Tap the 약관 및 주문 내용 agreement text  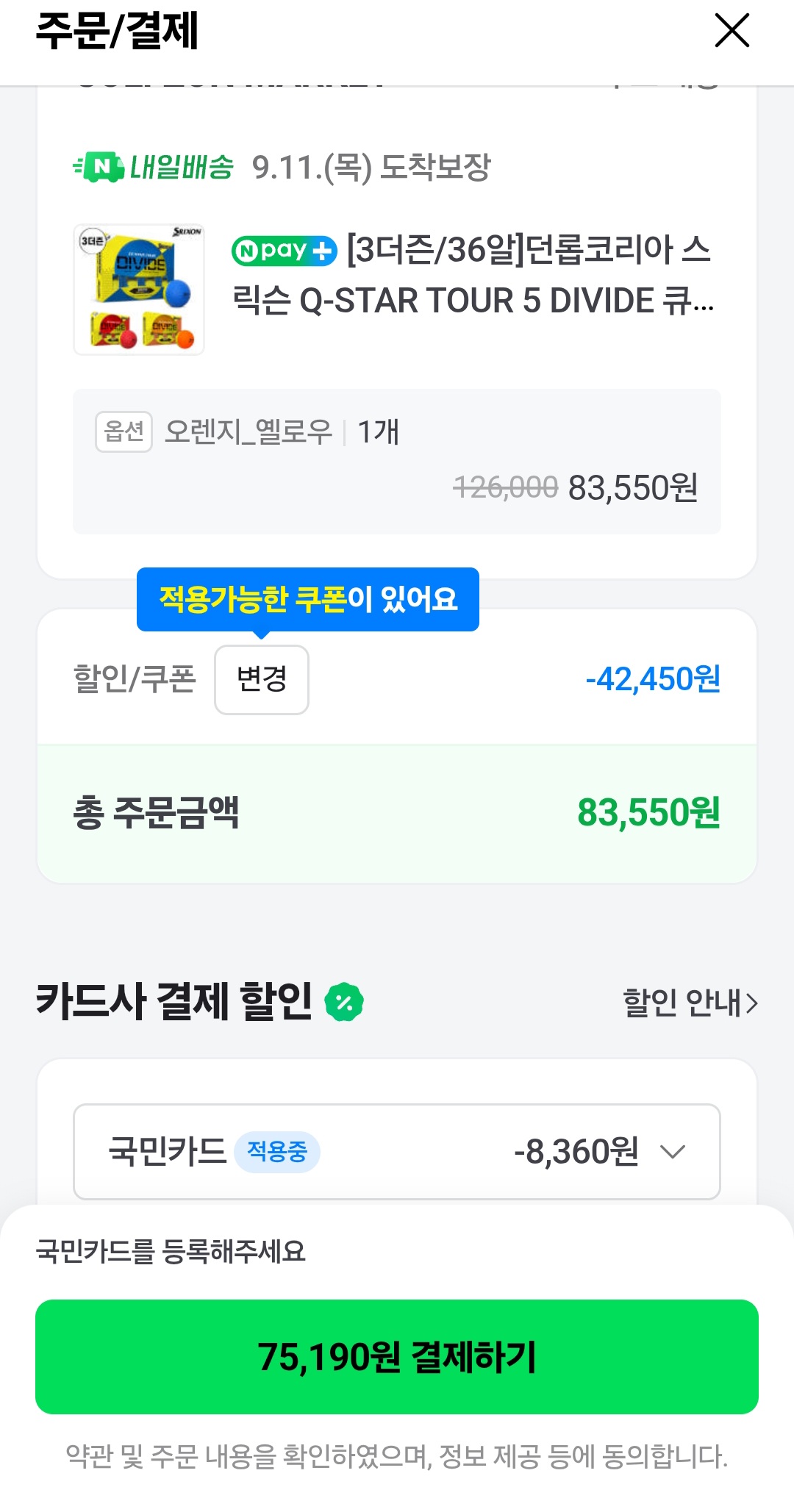[397, 1456]
